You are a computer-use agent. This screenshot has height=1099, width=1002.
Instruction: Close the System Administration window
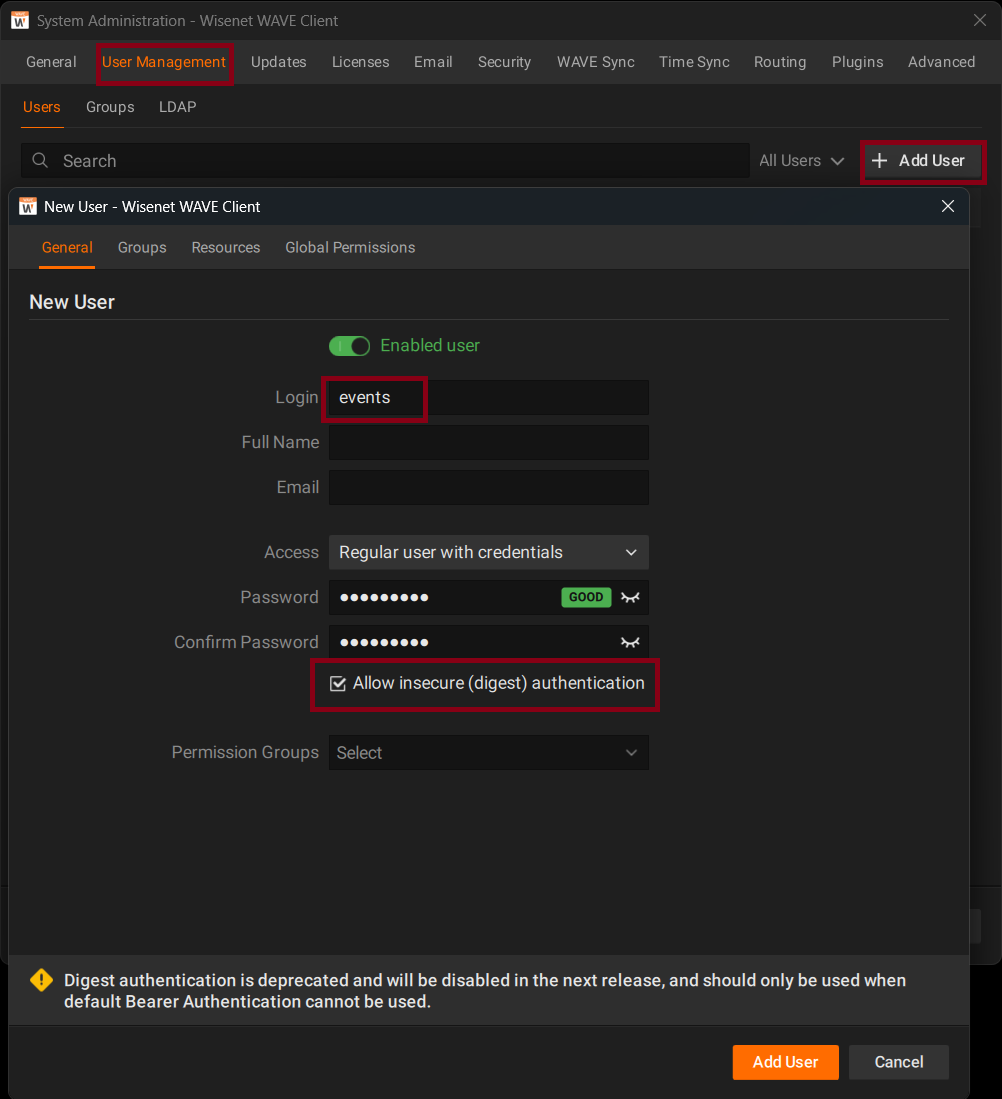pyautogui.click(x=980, y=20)
